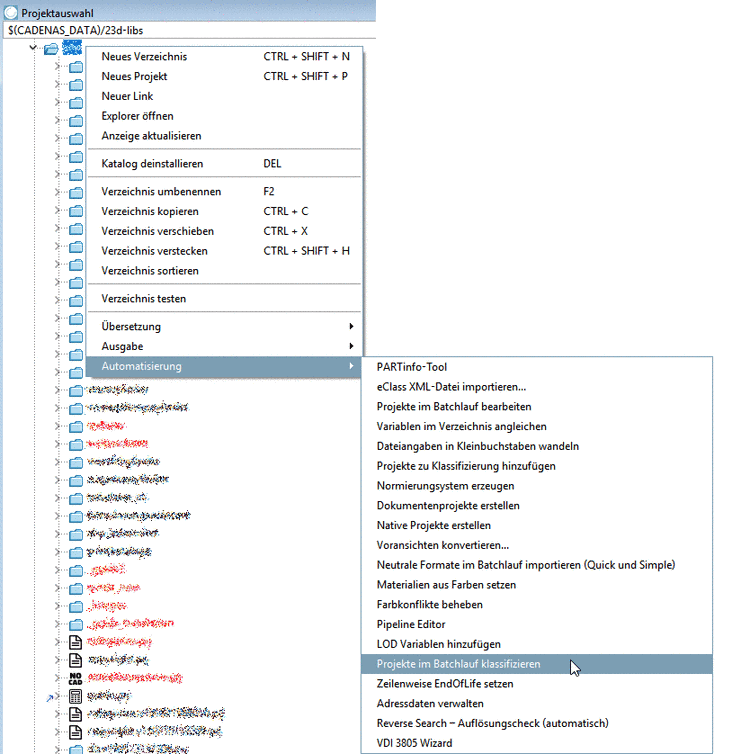Screen dimensions: 750x754
Task: Choose Adressdaten verwalten
Action: [537, 704]
